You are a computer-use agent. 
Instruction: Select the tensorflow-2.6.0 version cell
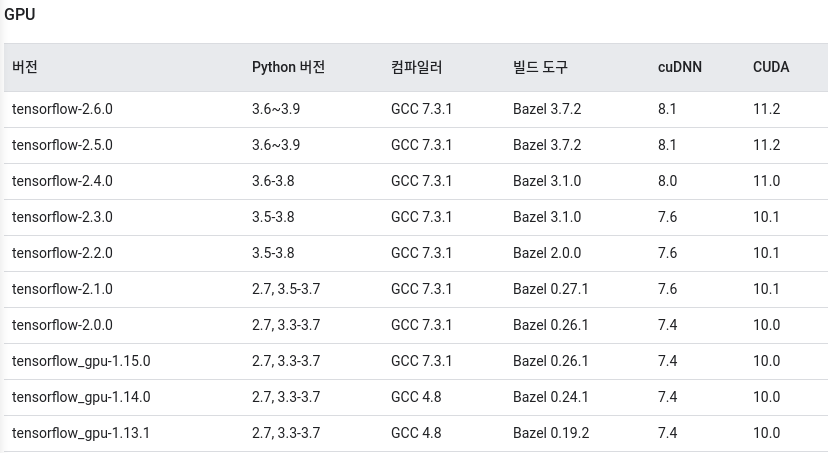[62, 109]
